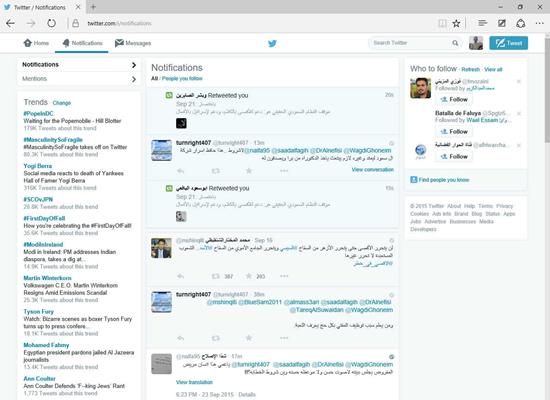Open more options on turnright407 13m tweet
550x400 pixels.
coord(284,171)
